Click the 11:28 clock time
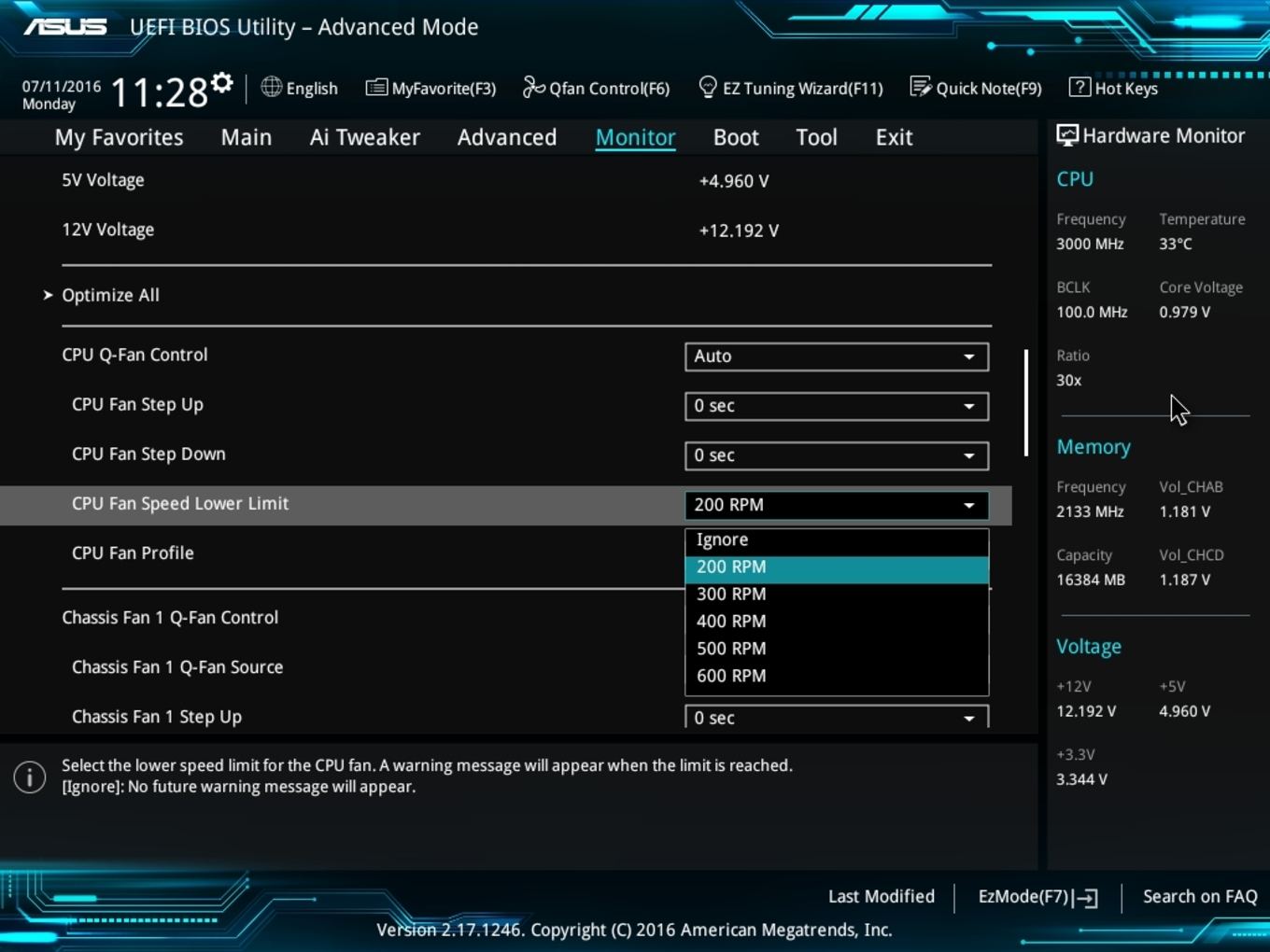 click(159, 92)
